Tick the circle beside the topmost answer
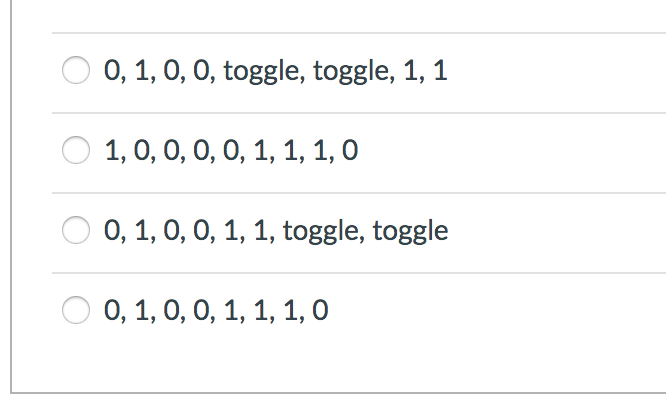 pyautogui.click(x=77, y=72)
